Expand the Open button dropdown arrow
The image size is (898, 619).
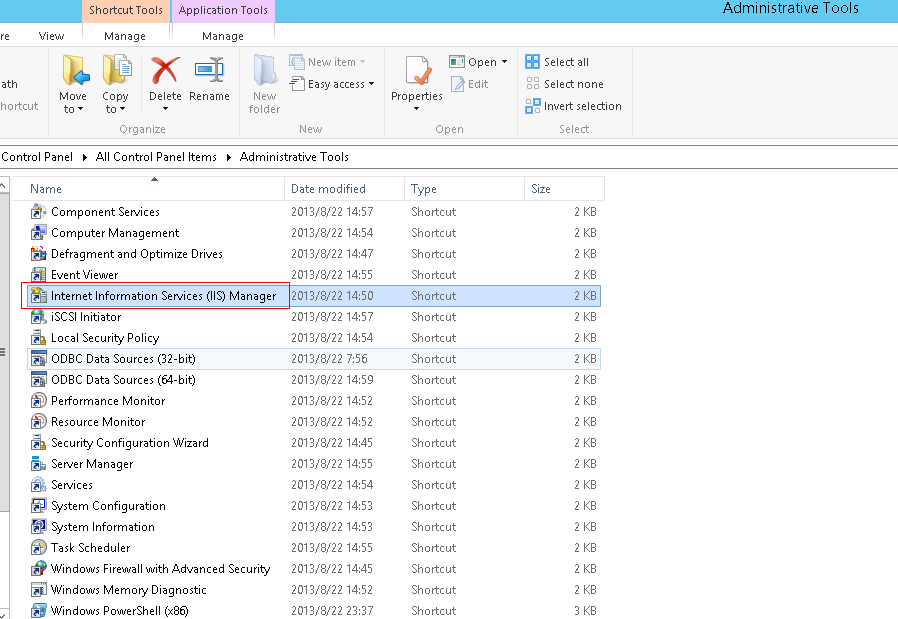(x=505, y=62)
